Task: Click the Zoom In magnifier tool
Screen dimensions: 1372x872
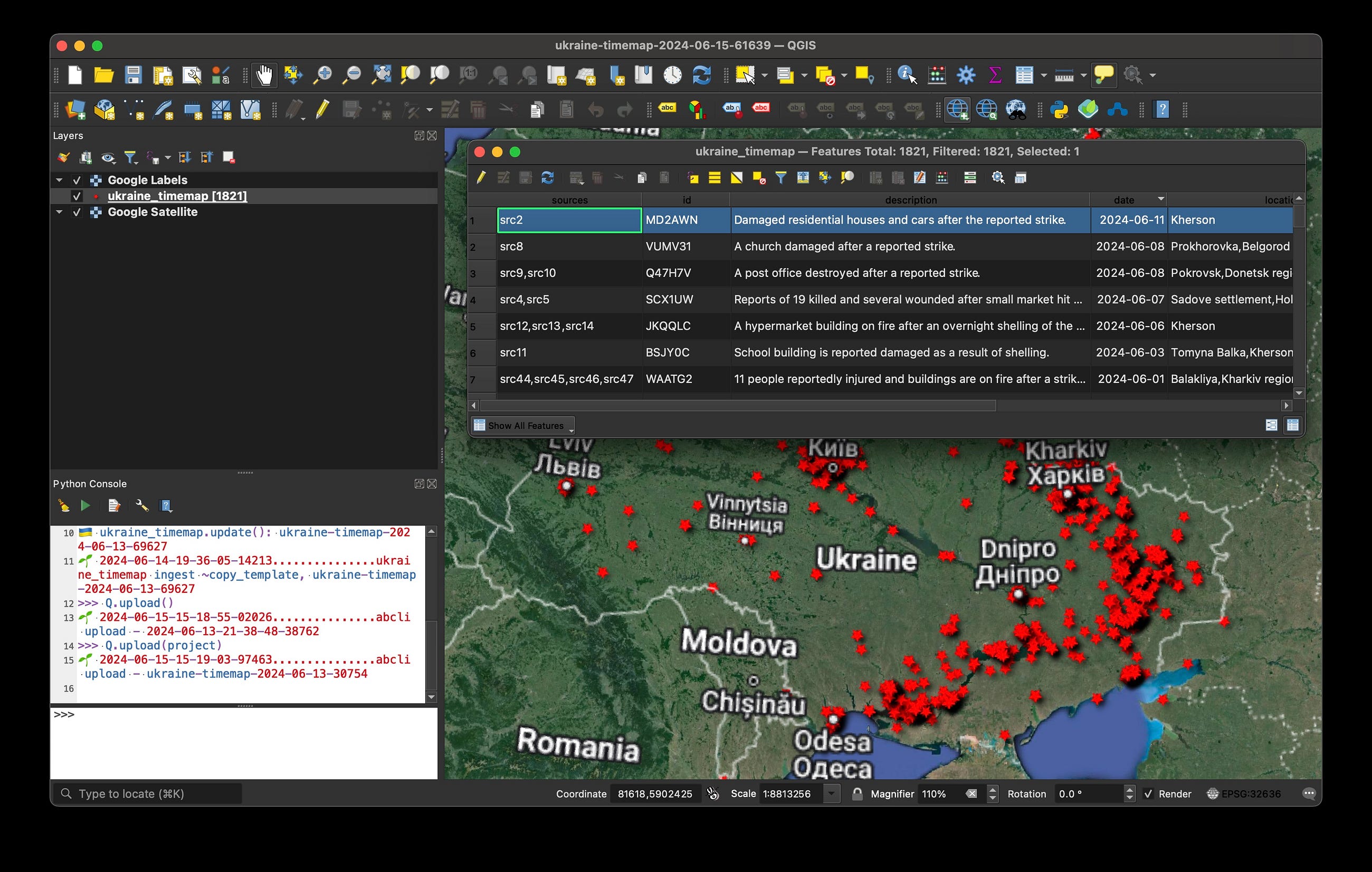Action: tap(322, 74)
